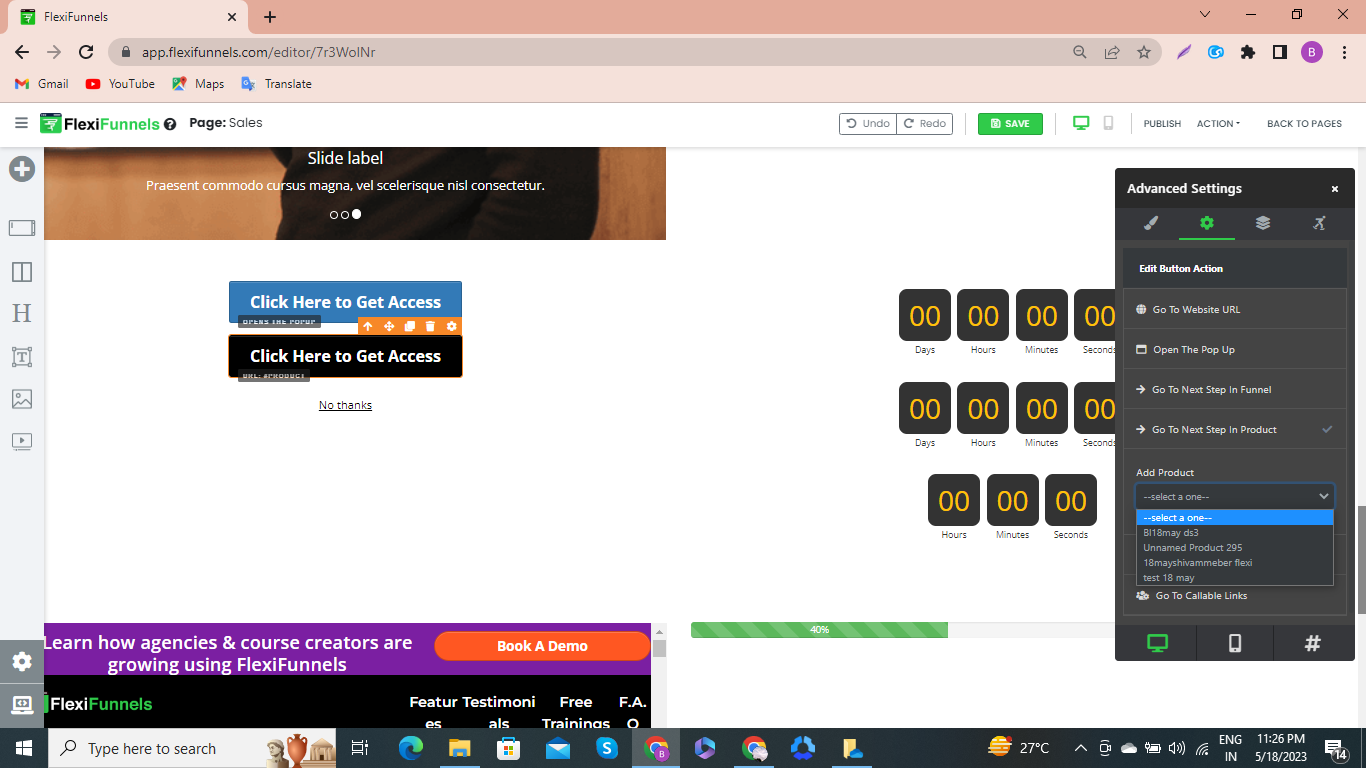Click the monitor preview icon at sidebar bottom
This screenshot has height=768, width=1366.
22,705
